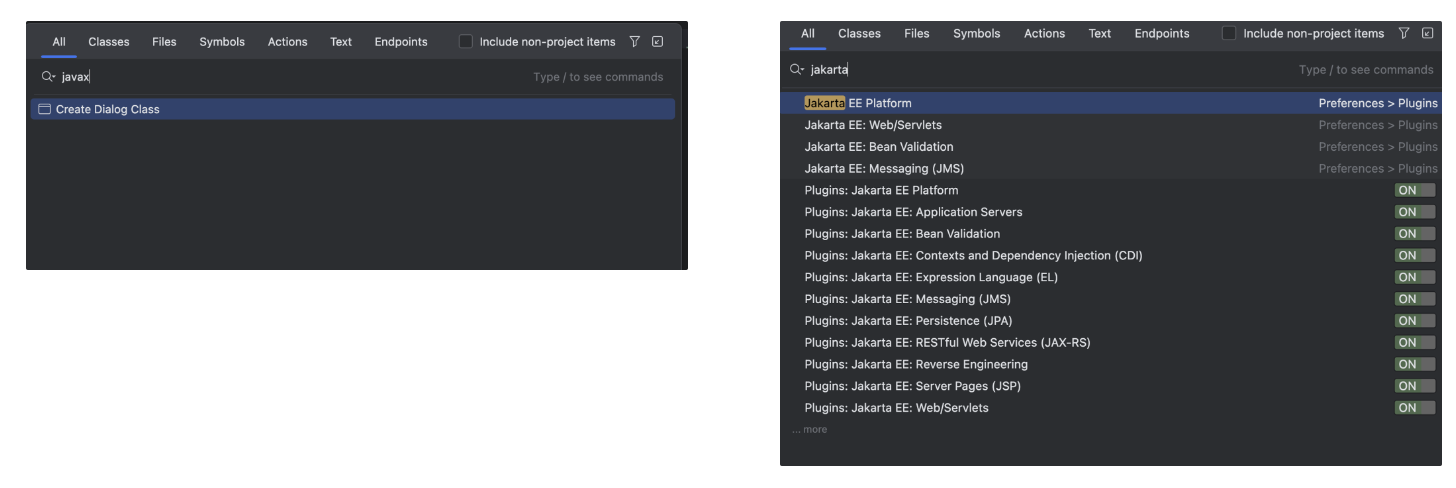Open Jakarta EE: Web/Servlets preferences result
Image resolution: width=1456 pixels, height=488 pixels.
point(1111,125)
